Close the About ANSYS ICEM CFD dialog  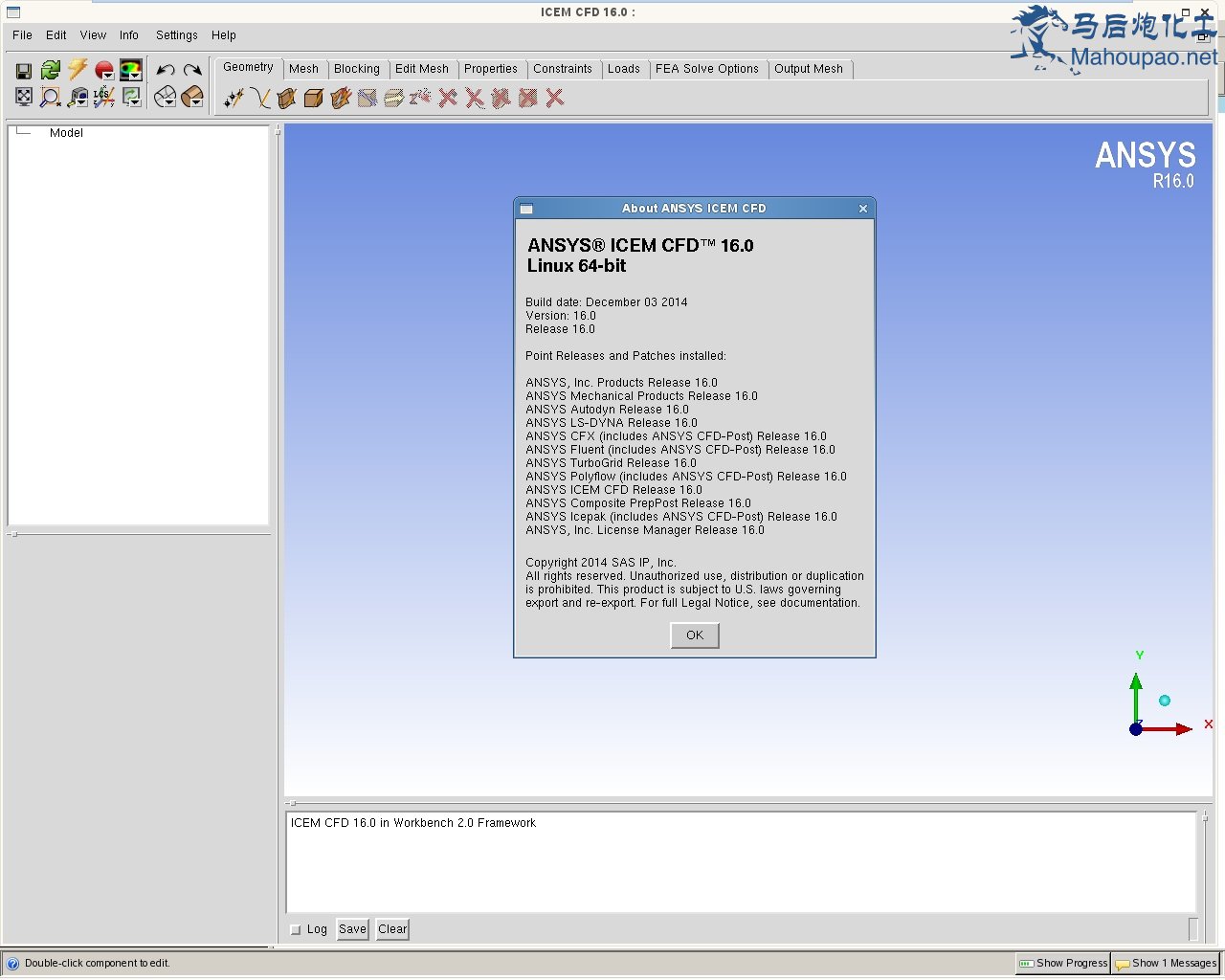pos(863,209)
